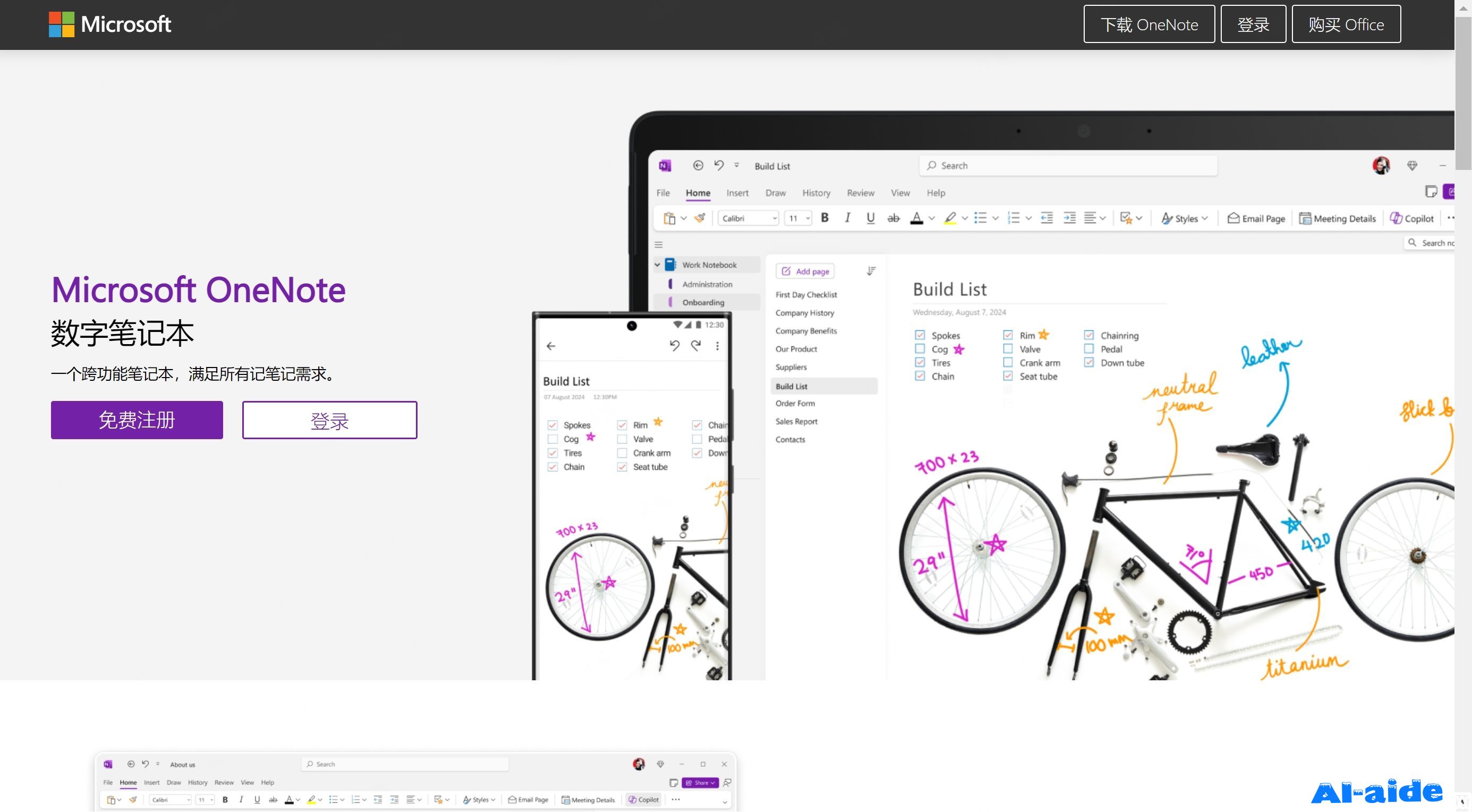Click the paragraph alignment icon in the tablet ribbon
Screen dimensions: 1472x812
[x=1090, y=218]
